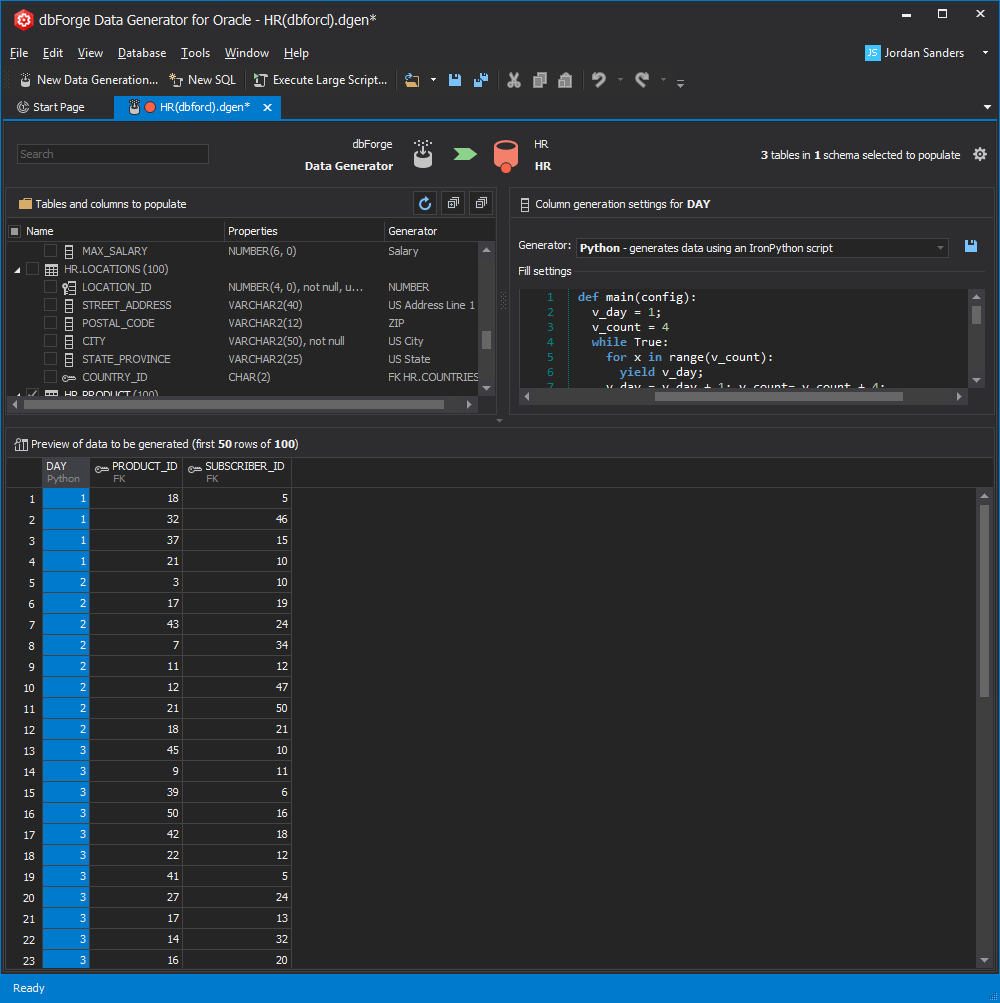
Task: Open the View menu
Action: coord(90,53)
